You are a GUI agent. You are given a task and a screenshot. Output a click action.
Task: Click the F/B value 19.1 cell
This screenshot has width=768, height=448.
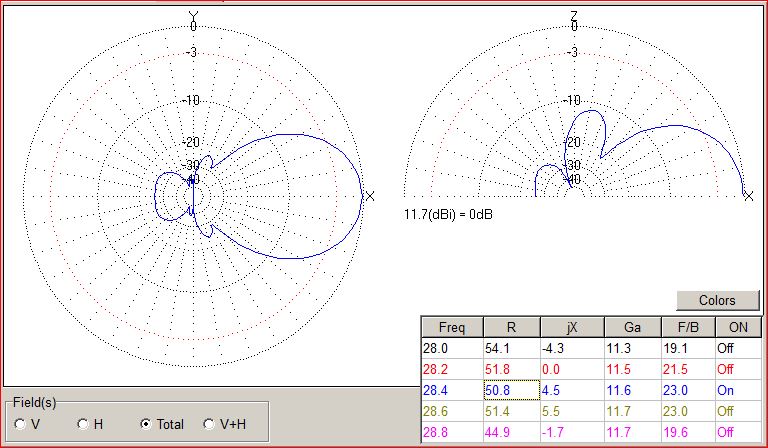pyautogui.click(x=688, y=349)
